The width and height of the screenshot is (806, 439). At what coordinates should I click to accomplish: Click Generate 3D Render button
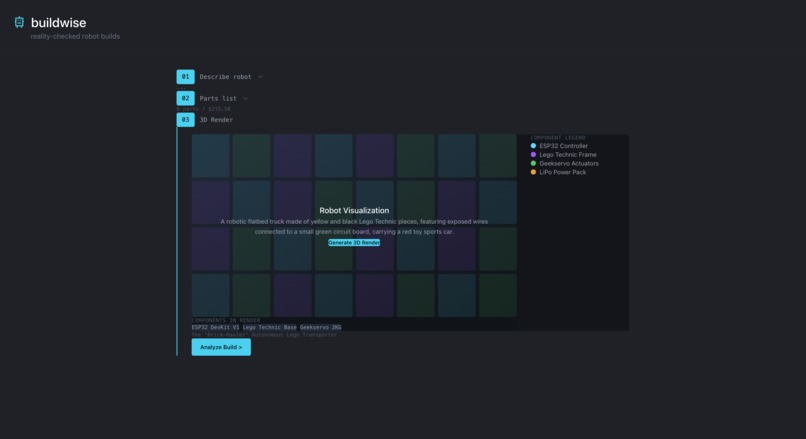(354, 243)
